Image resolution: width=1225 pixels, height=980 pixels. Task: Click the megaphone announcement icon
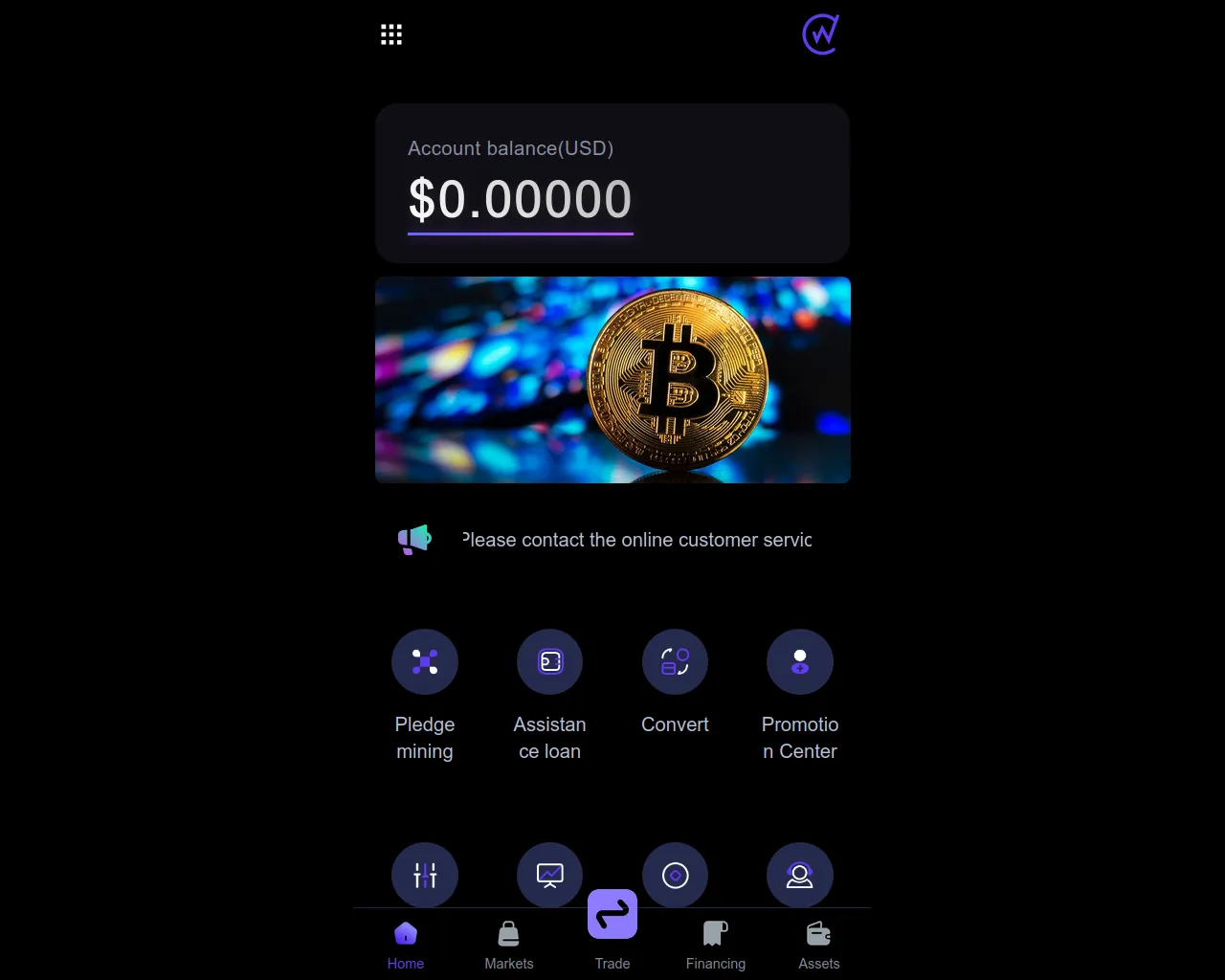point(414,540)
